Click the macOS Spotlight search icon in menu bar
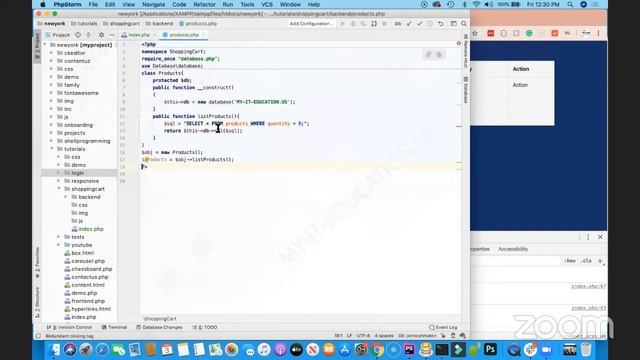Viewport: 640px width, 360px height. coord(570,4)
